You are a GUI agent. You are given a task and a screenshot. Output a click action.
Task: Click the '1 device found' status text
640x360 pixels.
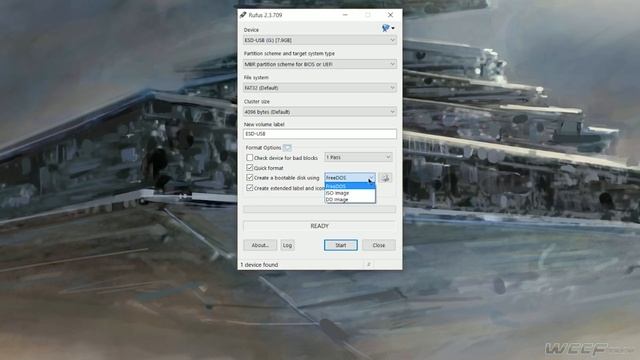pyautogui.click(x=259, y=264)
